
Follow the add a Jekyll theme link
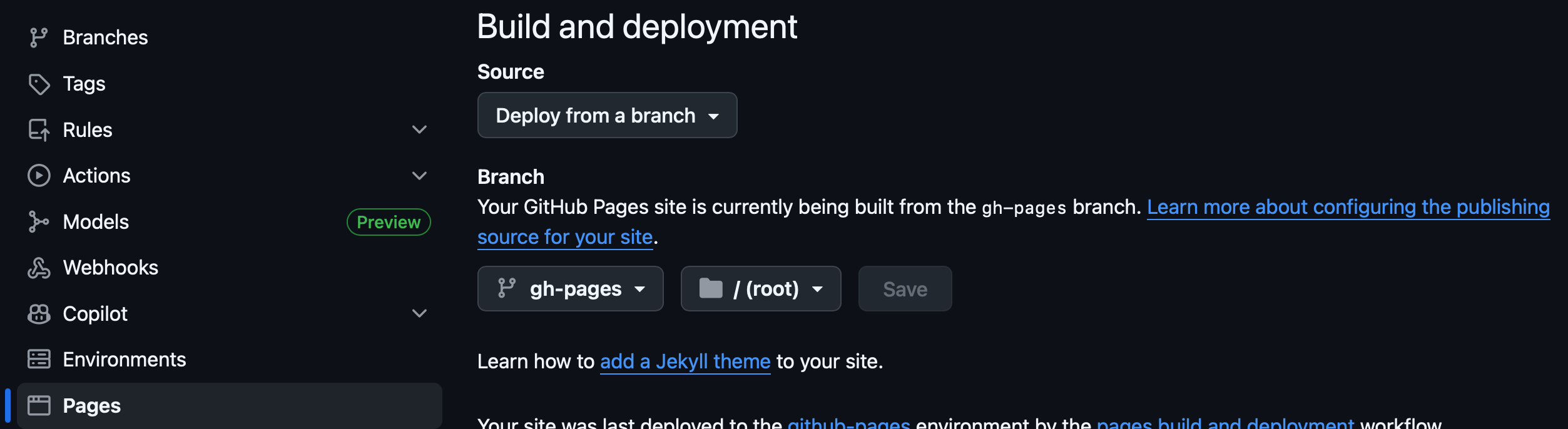(685, 361)
